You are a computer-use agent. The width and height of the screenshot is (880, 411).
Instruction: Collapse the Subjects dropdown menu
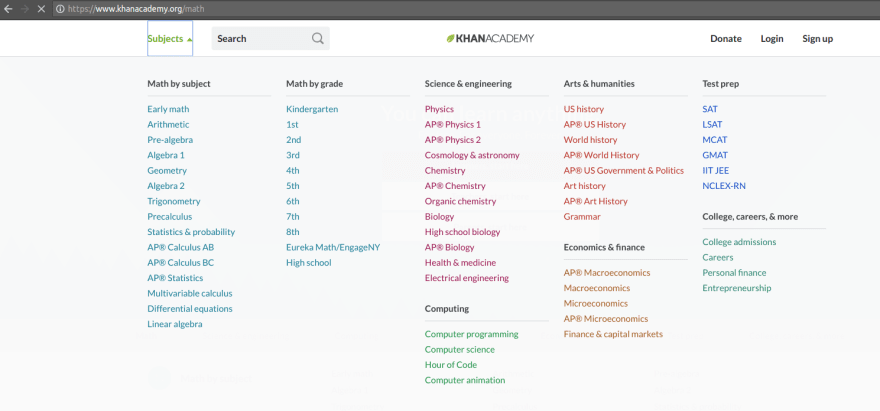click(x=170, y=39)
